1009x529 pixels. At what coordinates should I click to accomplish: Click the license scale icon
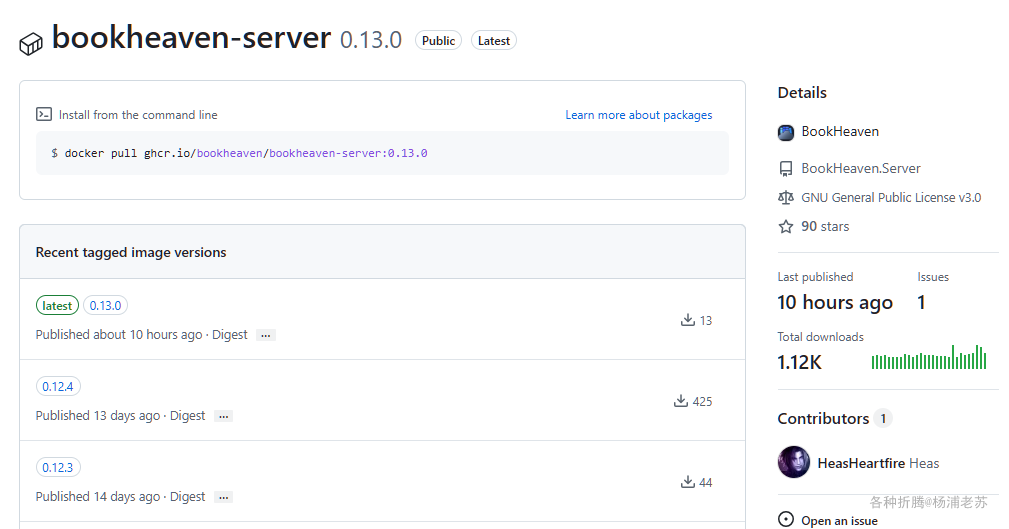[786, 198]
